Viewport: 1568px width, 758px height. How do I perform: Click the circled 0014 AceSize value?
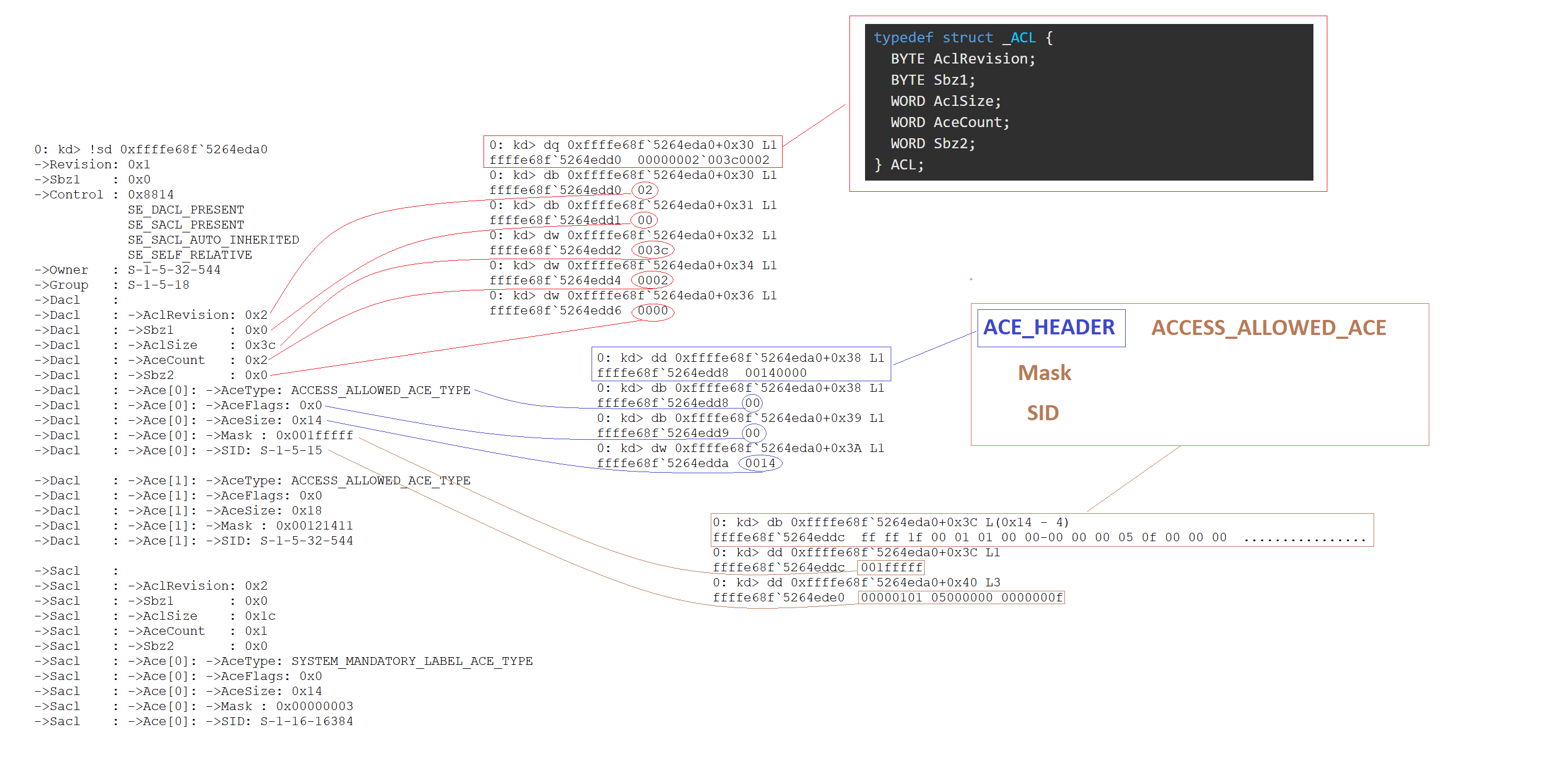click(x=760, y=463)
